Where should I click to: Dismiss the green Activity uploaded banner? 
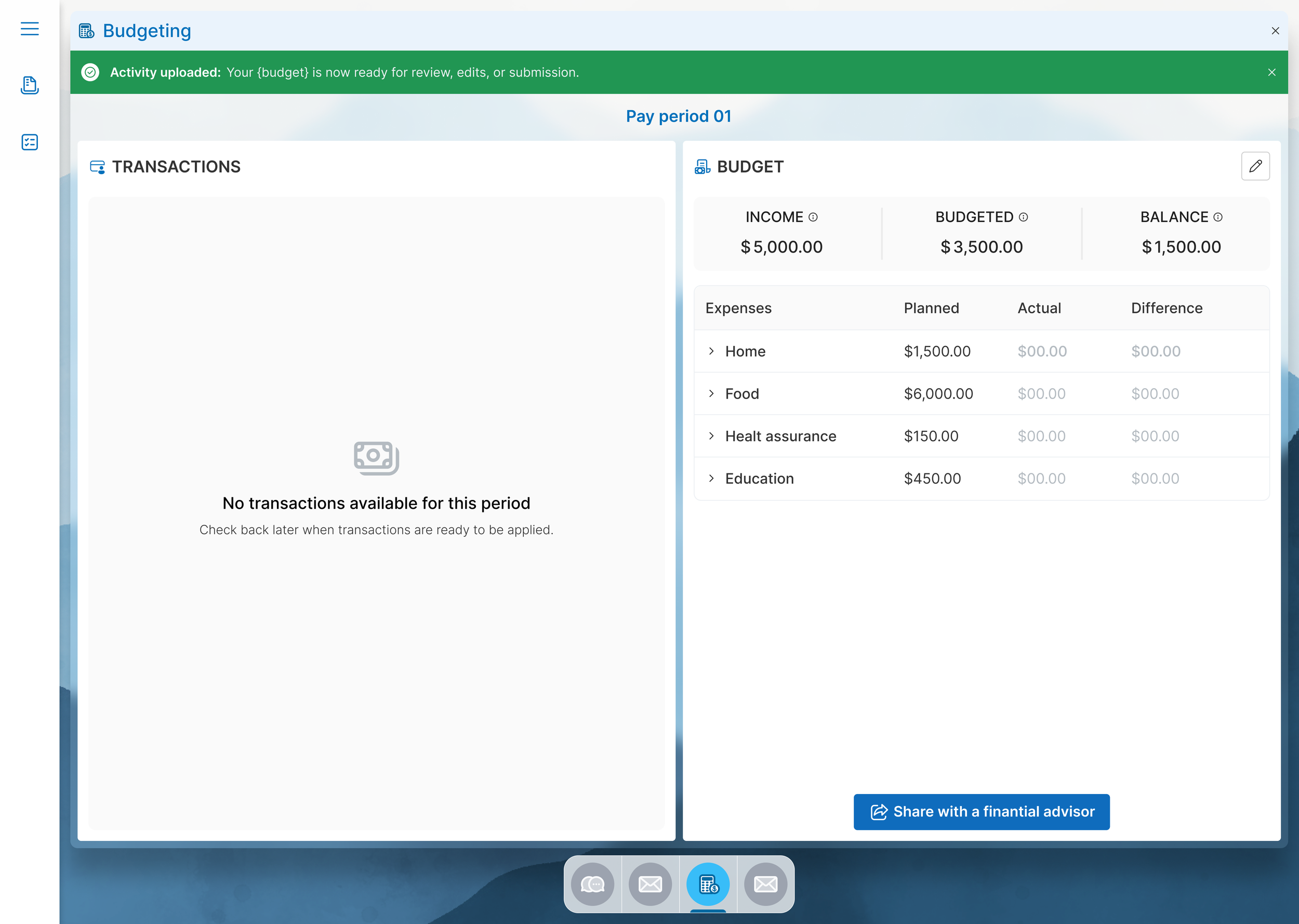[x=1271, y=72]
